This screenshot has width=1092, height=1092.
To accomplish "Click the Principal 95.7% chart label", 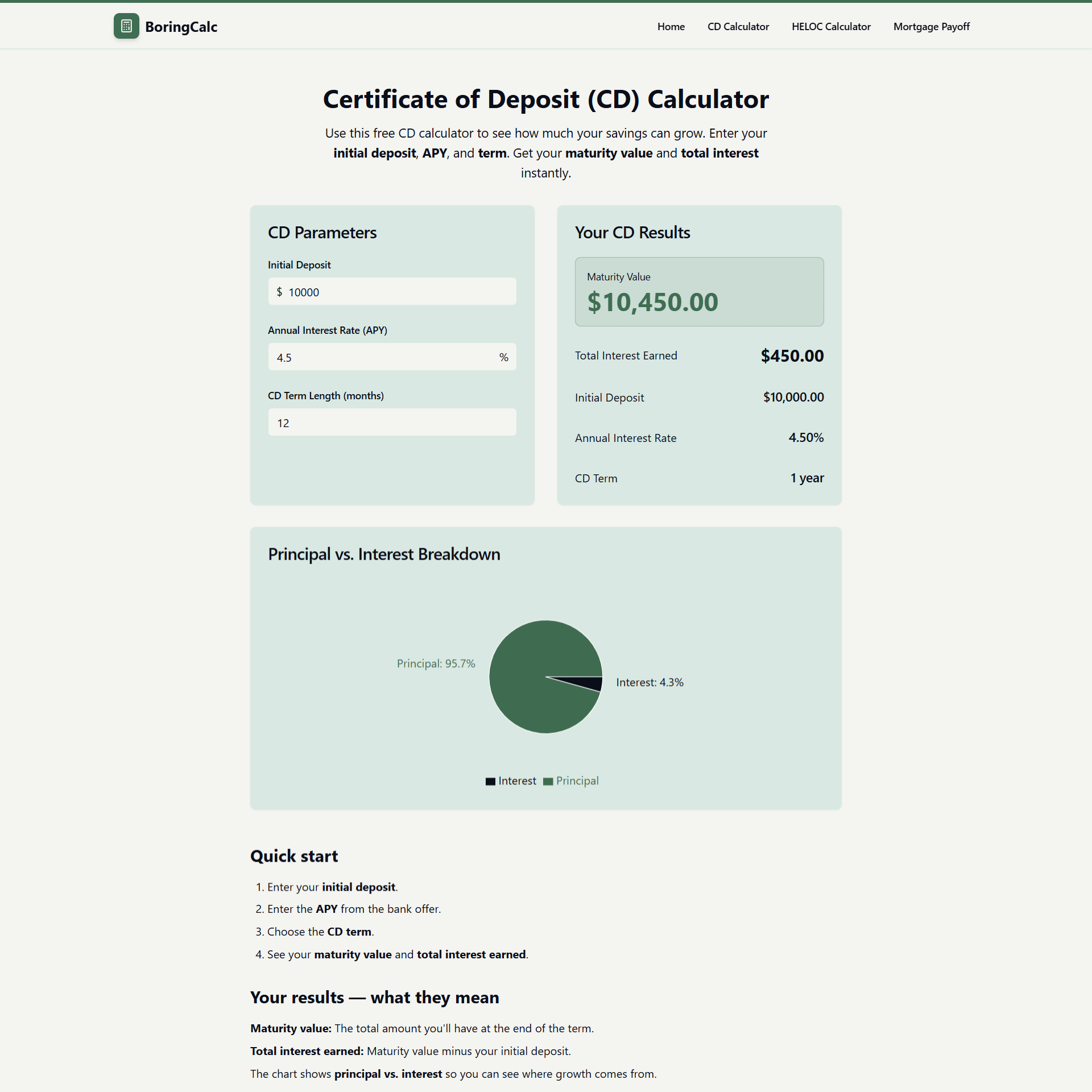I will 436,664.
